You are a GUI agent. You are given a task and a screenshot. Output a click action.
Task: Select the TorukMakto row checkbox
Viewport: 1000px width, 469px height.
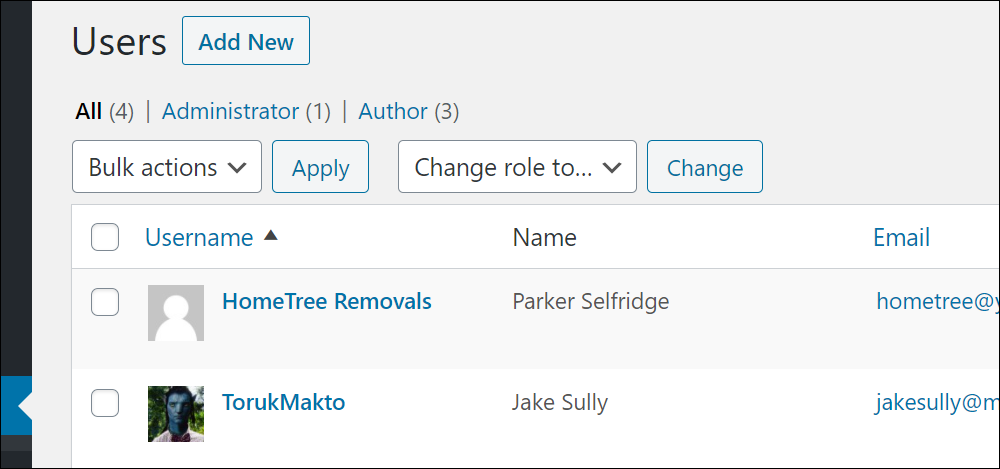coord(105,403)
